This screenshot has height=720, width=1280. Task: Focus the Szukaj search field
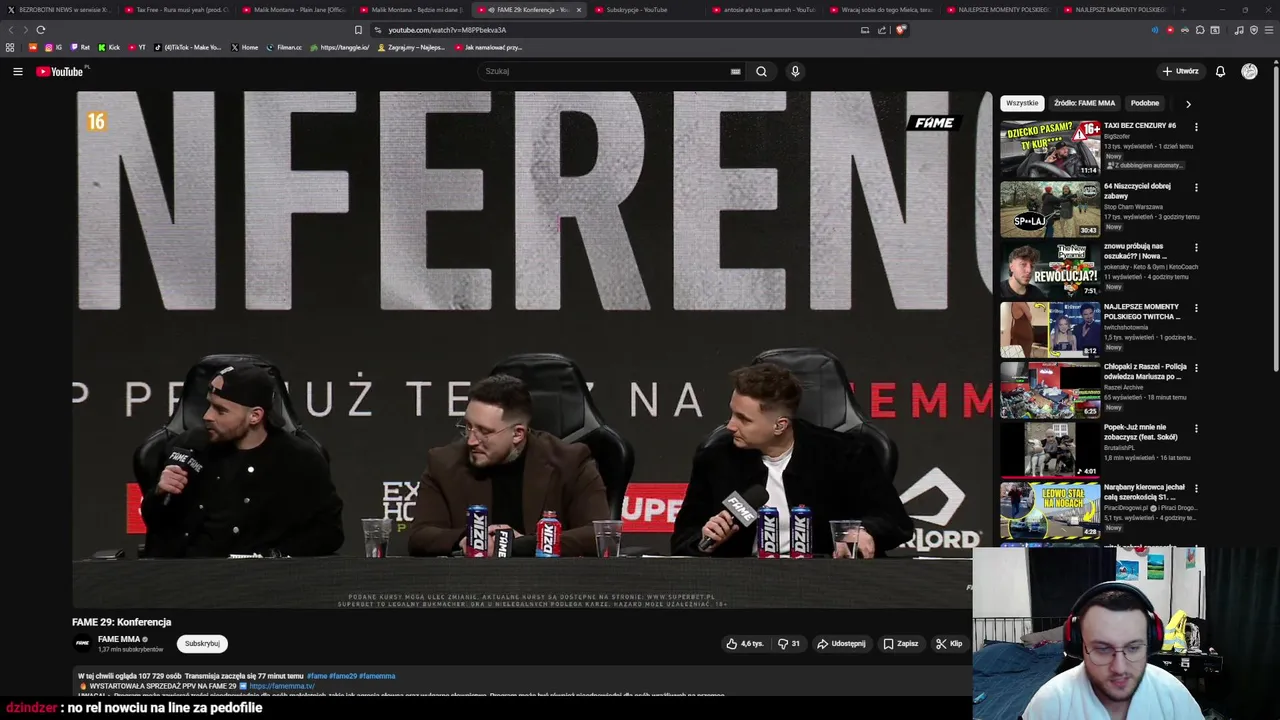[x=605, y=71]
